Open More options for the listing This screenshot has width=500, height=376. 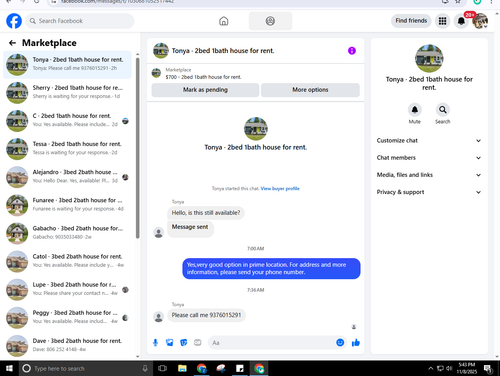tap(310, 90)
